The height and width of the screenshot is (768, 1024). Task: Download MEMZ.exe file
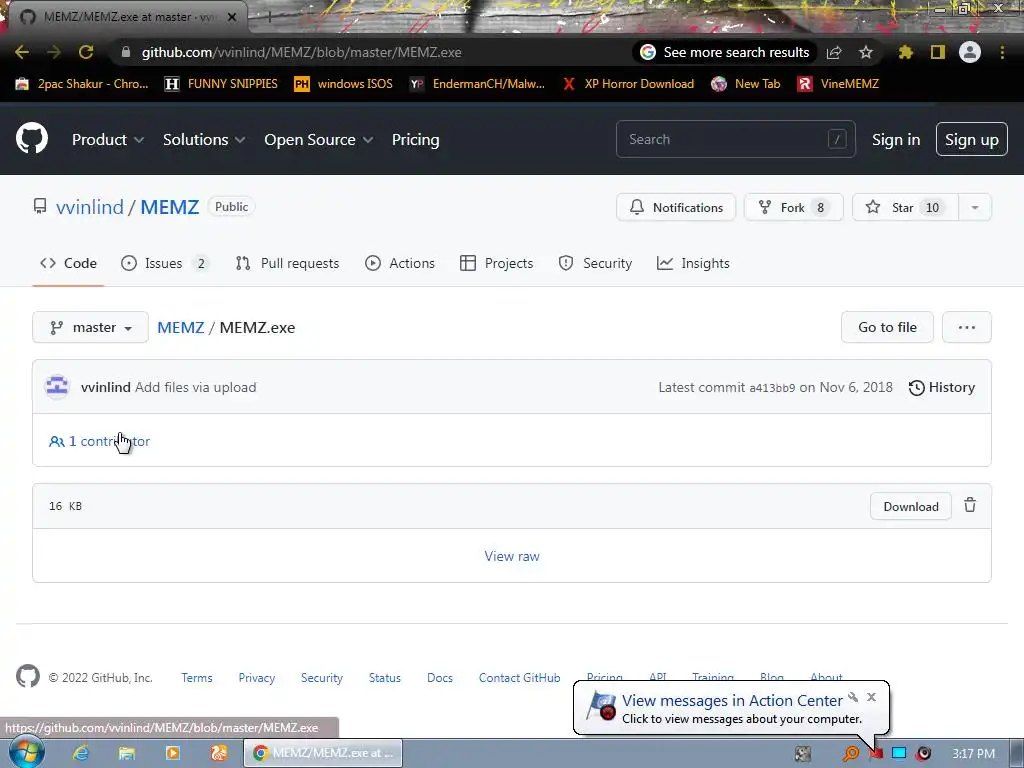(910, 507)
